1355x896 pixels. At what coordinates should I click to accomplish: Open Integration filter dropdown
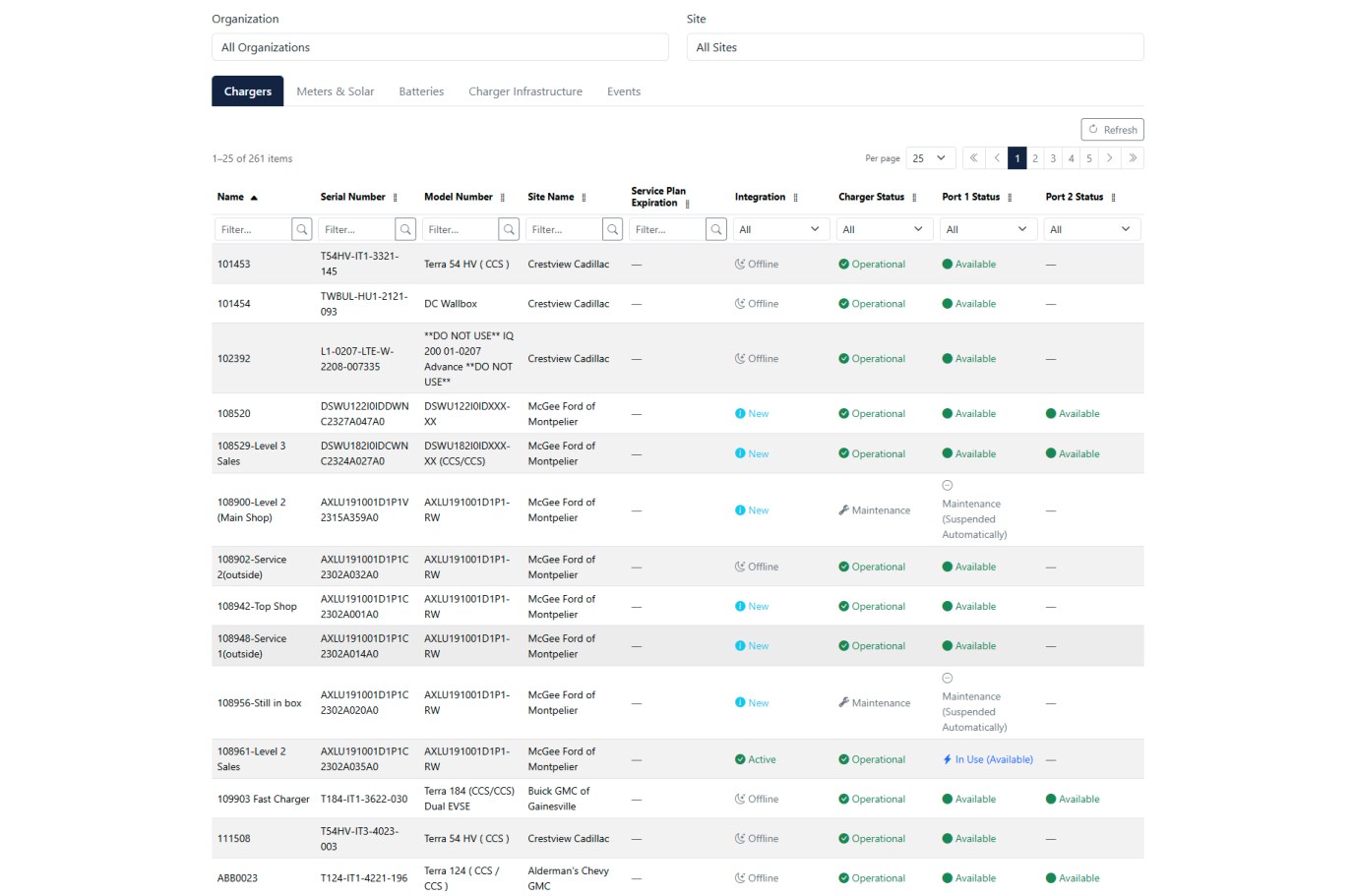pos(779,229)
